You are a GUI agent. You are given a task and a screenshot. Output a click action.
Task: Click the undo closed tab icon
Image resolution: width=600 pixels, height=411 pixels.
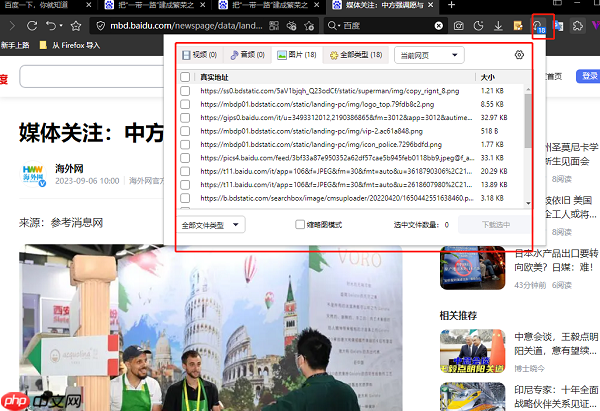tap(51, 26)
